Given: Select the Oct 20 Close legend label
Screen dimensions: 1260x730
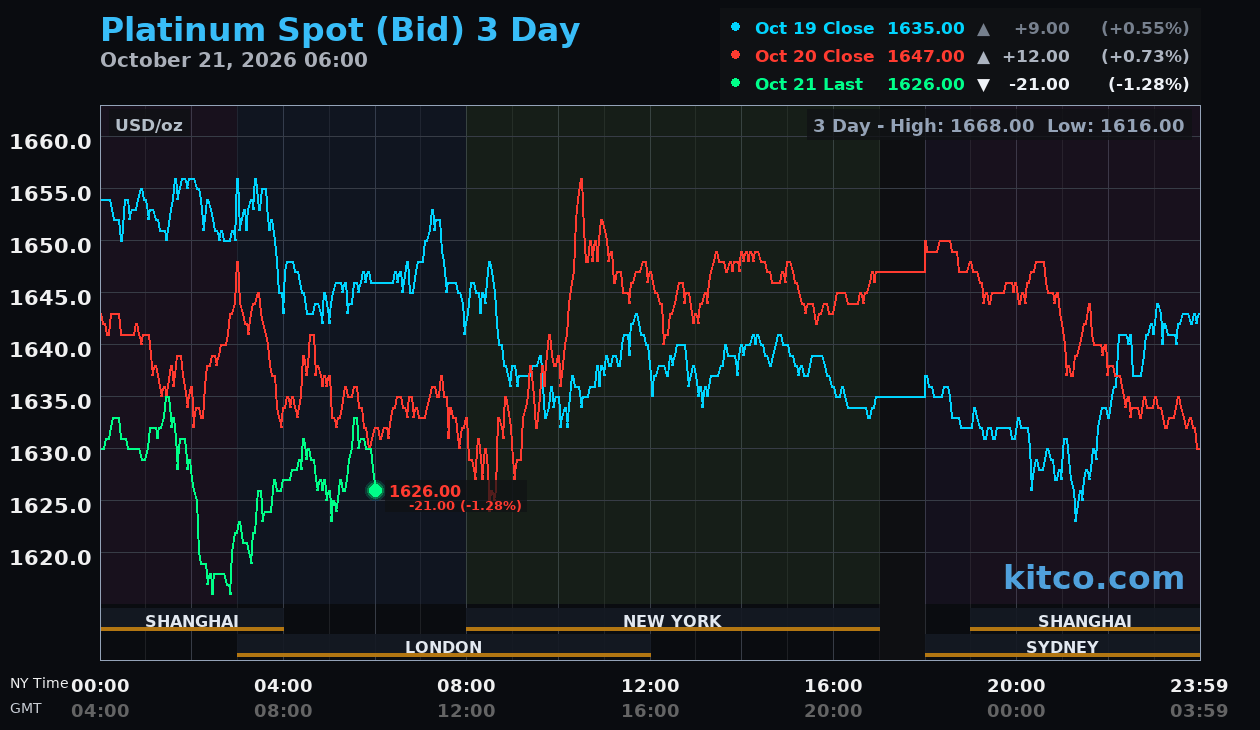Looking at the screenshot, I should pos(814,56).
